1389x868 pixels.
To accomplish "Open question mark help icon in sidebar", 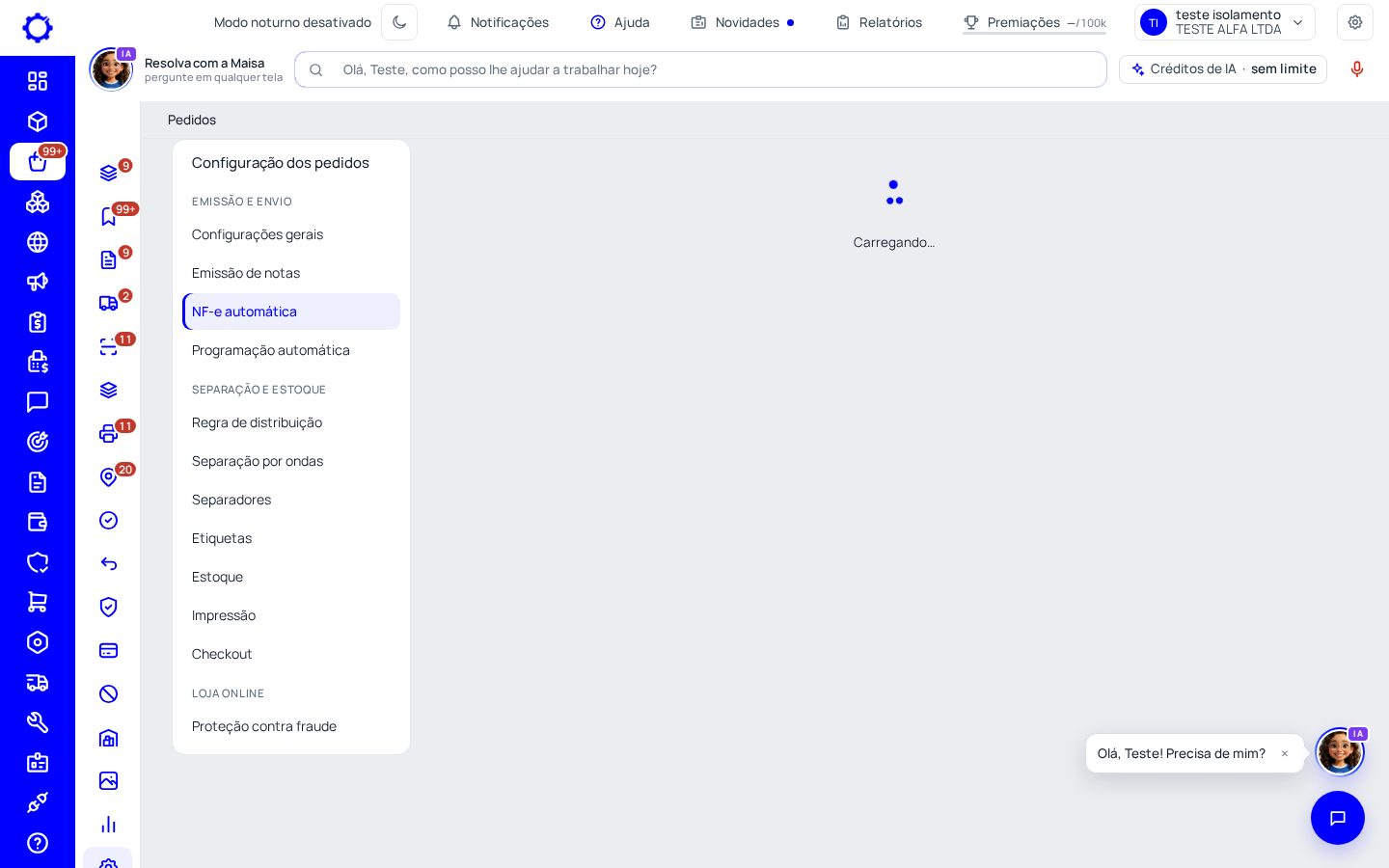I will click(x=38, y=843).
